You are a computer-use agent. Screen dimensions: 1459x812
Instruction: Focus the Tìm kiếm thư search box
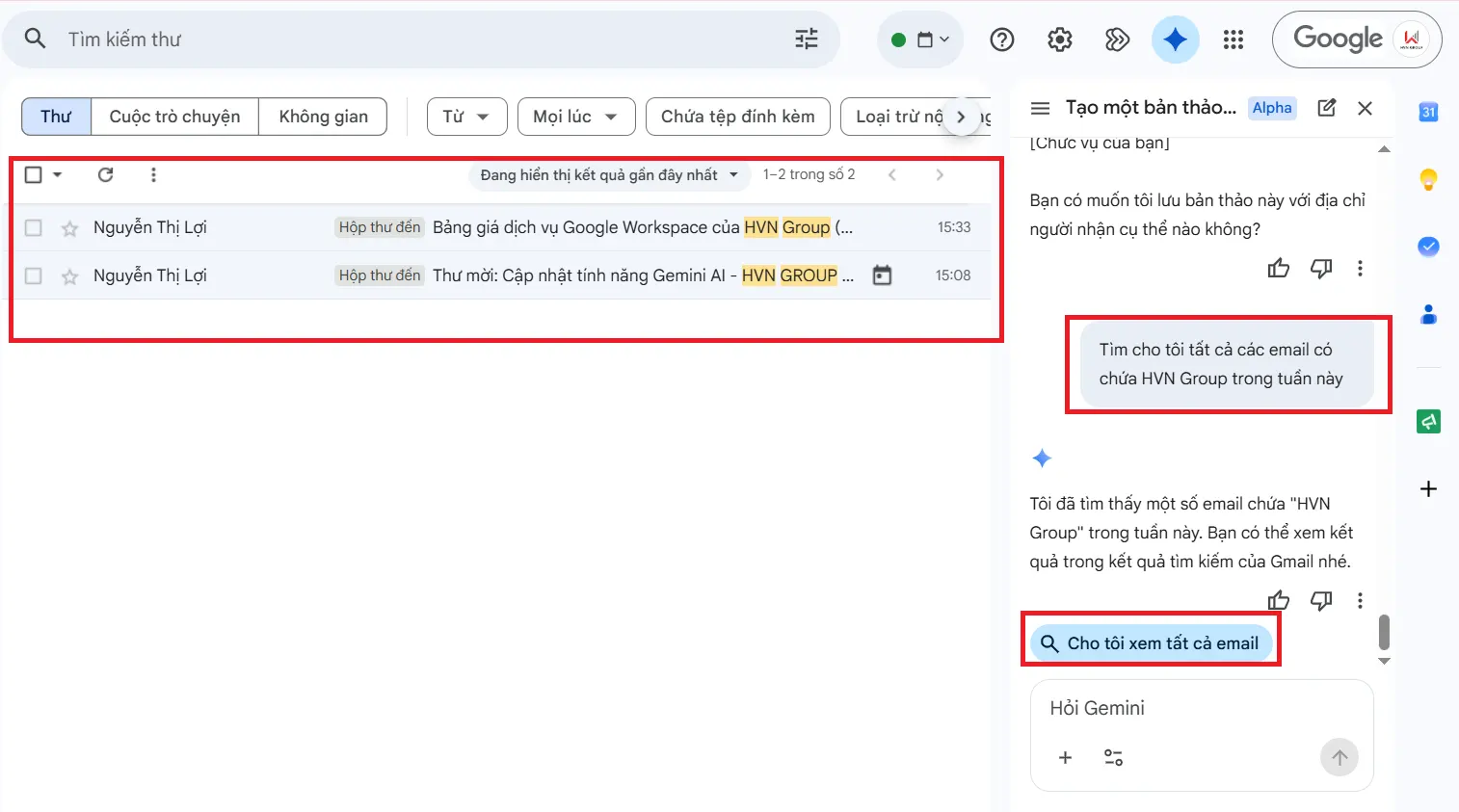coord(421,39)
